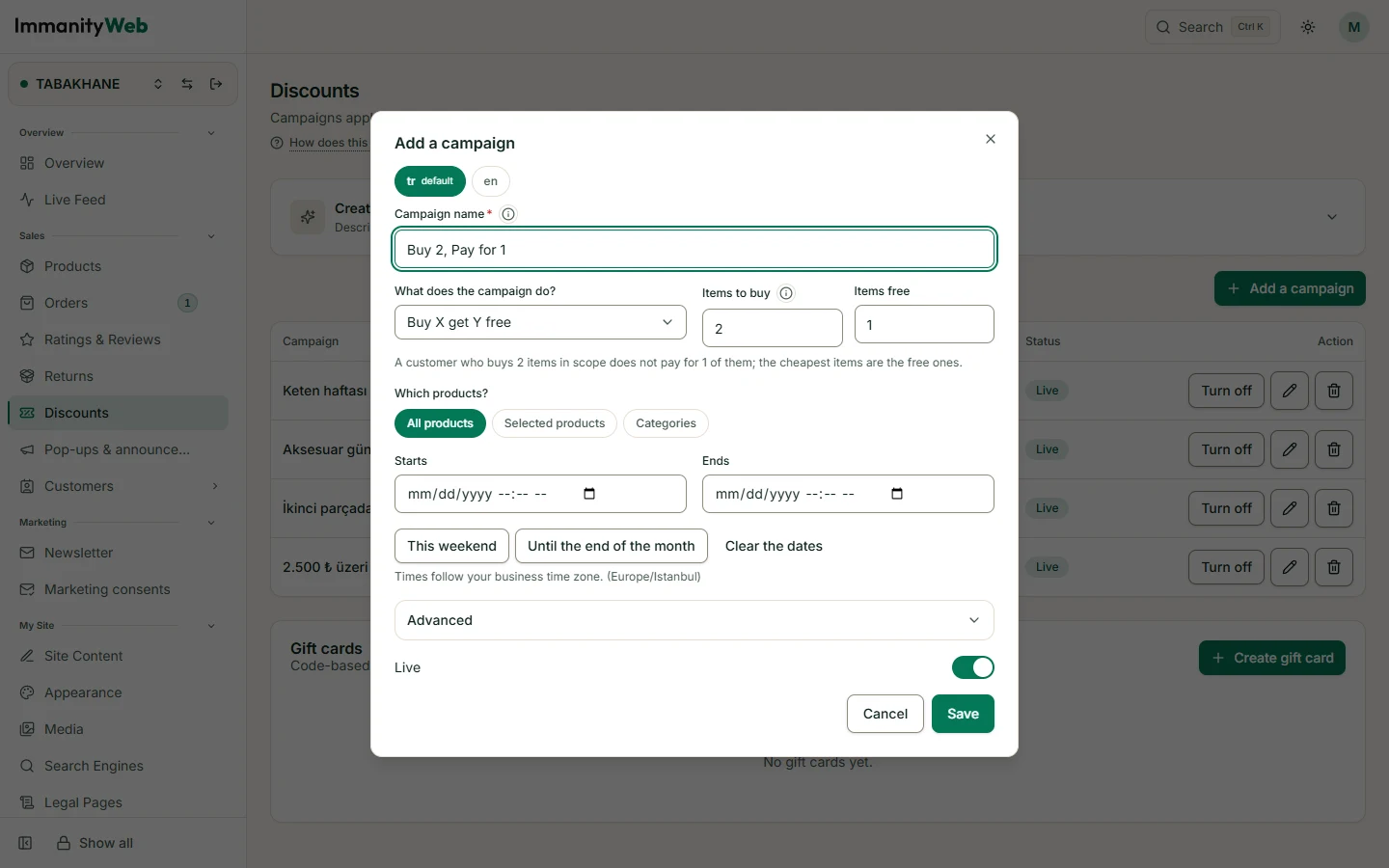
Task: Expand the Customers submenu chevron
Action: (215, 486)
